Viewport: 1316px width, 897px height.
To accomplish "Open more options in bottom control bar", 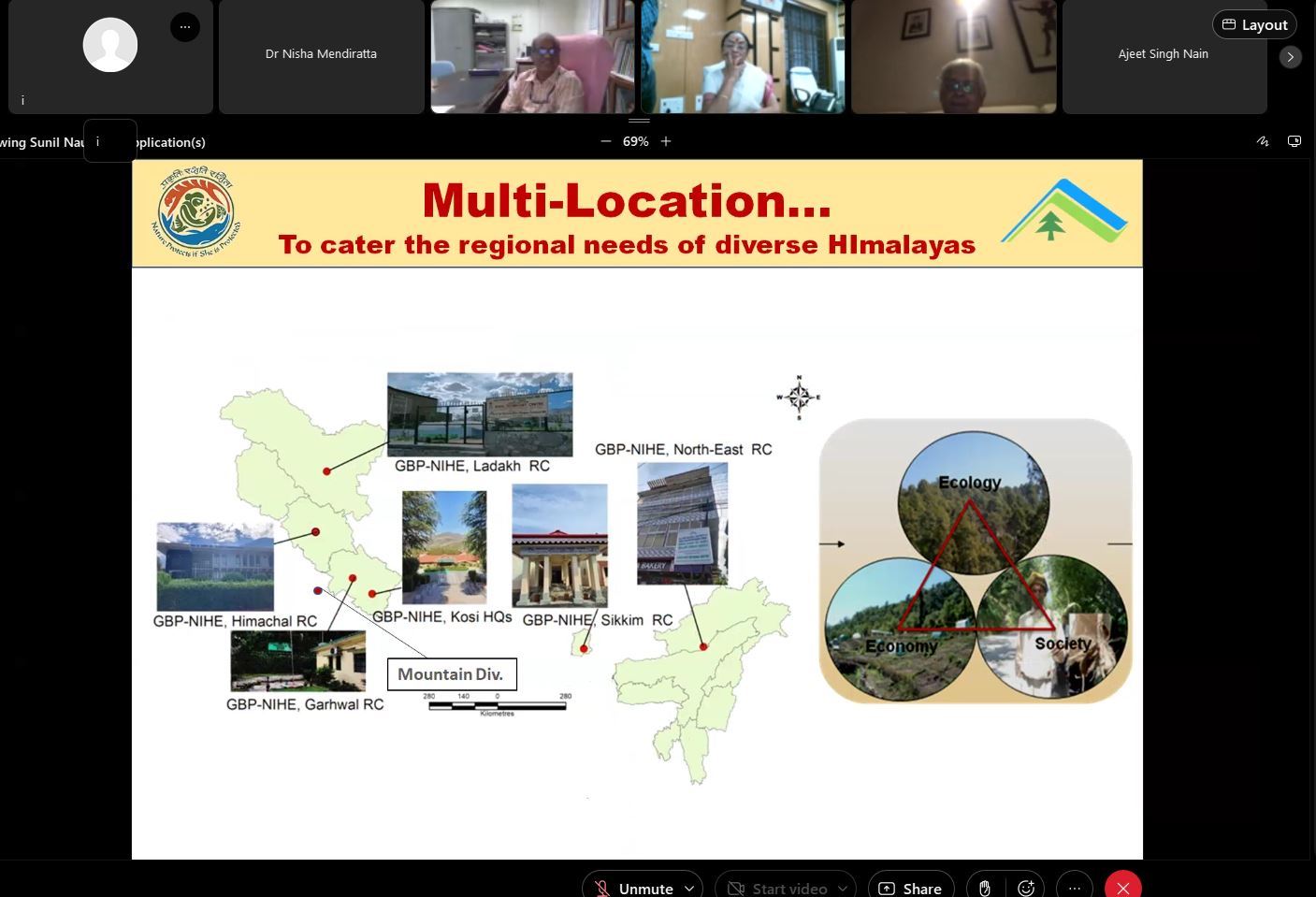I will point(1074,888).
